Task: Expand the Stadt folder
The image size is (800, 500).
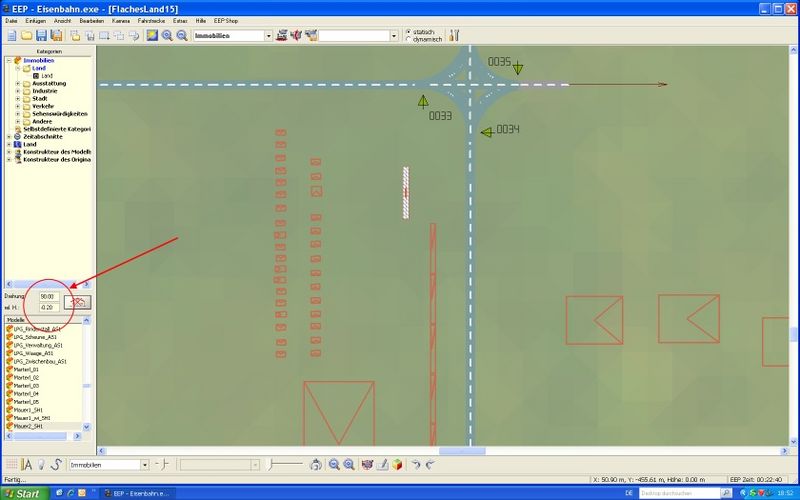Action: click(x=18, y=99)
